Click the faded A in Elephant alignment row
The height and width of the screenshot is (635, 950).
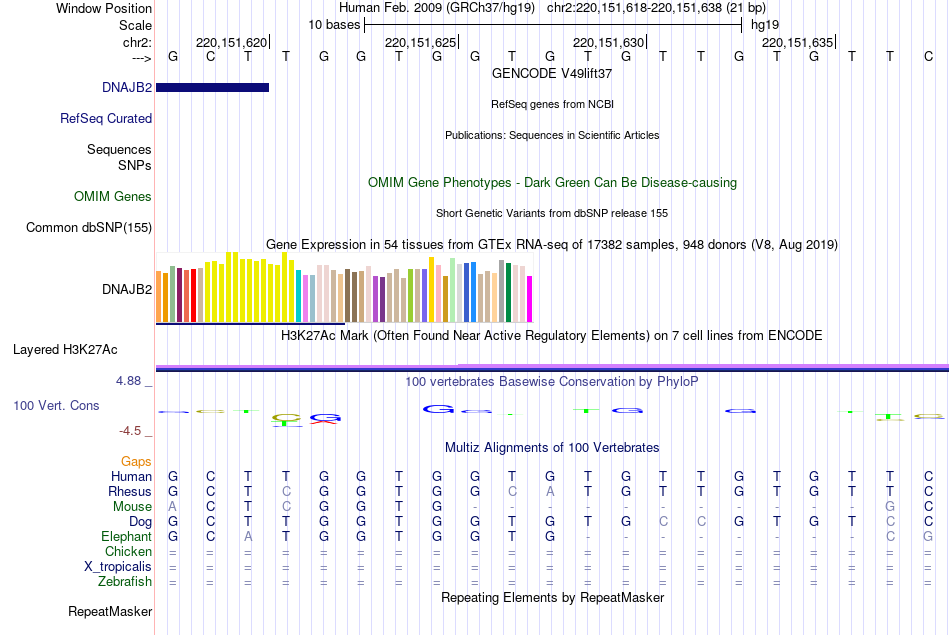tap(248, 537)
